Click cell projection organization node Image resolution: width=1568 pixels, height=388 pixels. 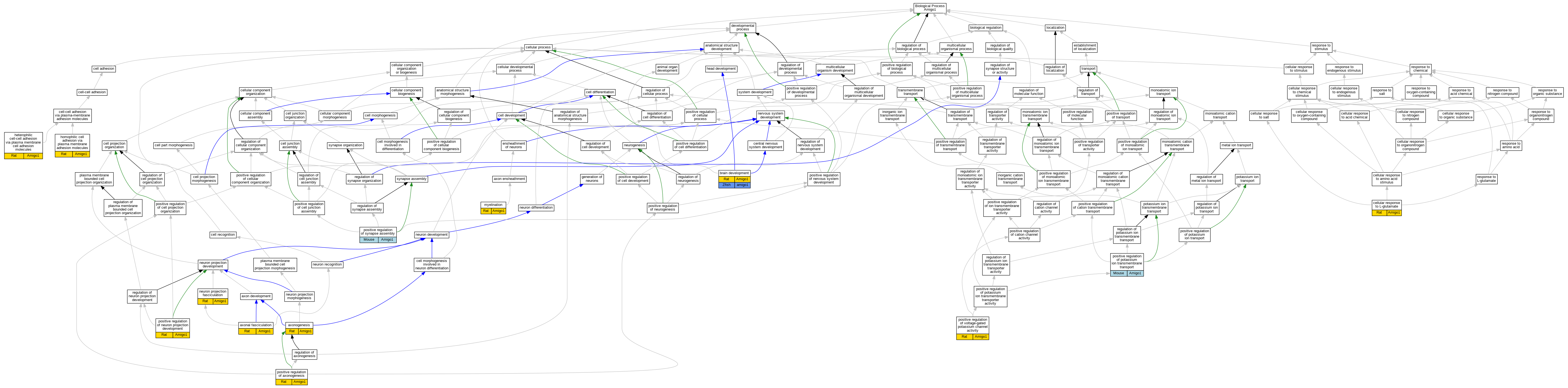[x=114, y=145]
